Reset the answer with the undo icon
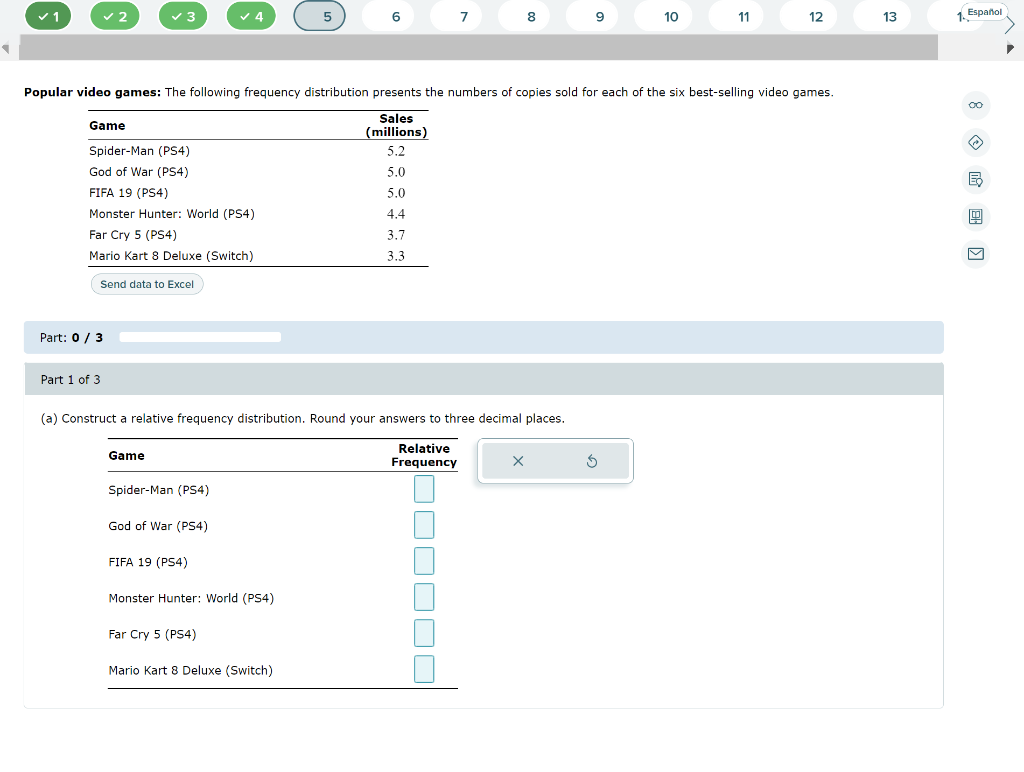The height and width of the screenshot is (772, 1024). tap(592, 461)
